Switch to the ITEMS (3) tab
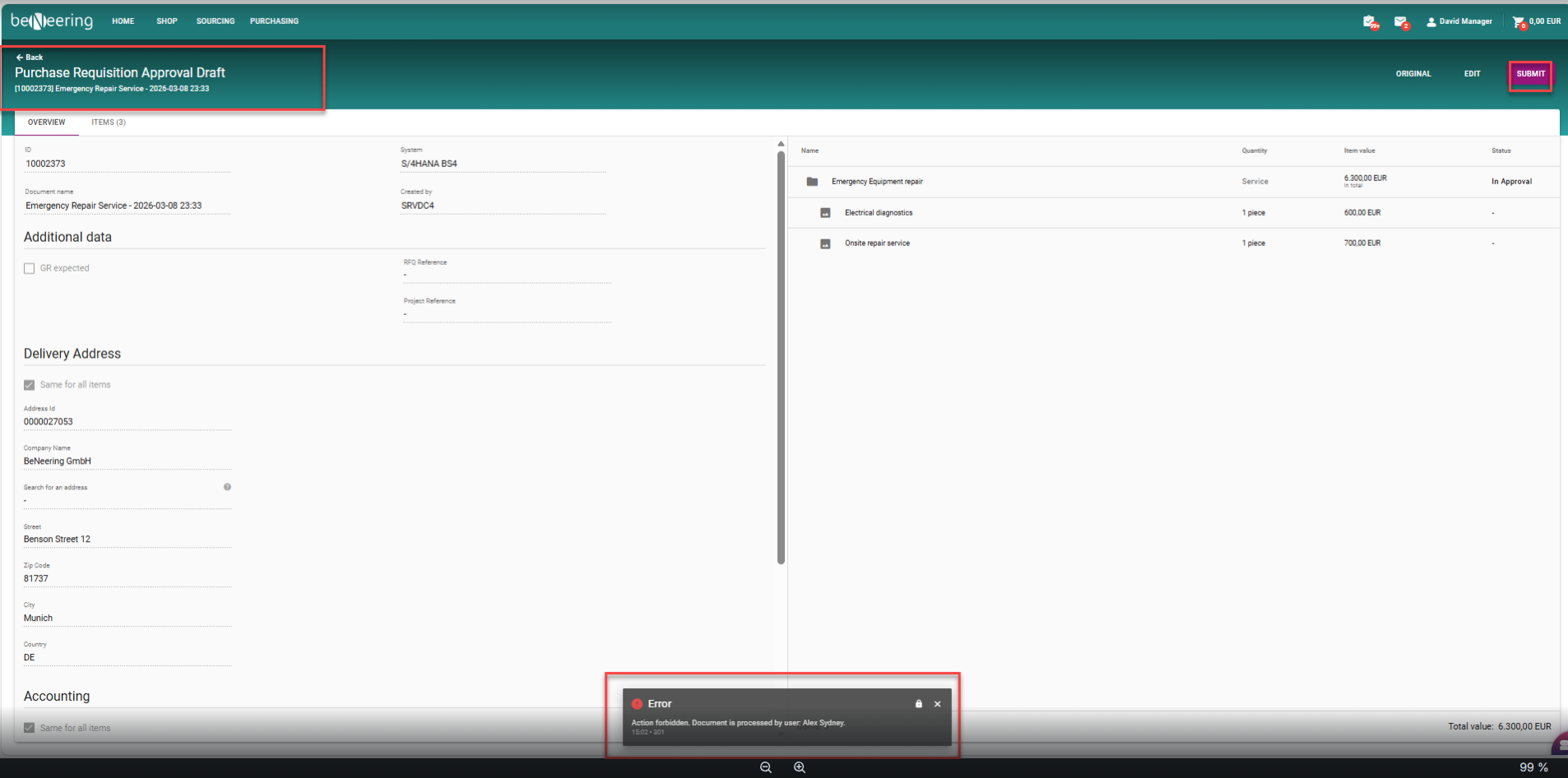This screenshot has width=1568, height=778. (109, 123)
